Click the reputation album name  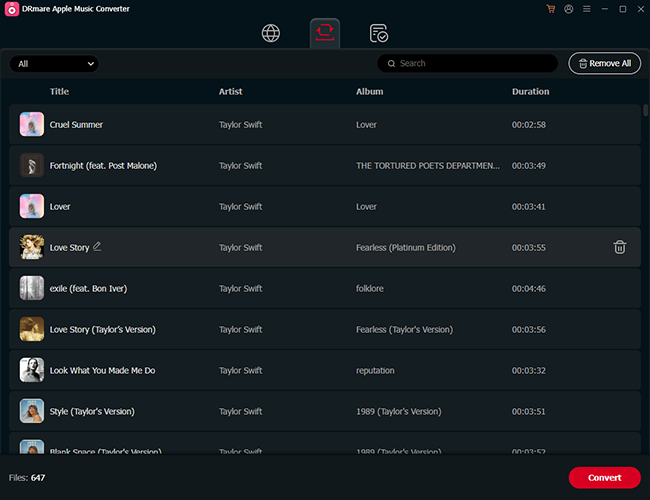click(375, 371)
